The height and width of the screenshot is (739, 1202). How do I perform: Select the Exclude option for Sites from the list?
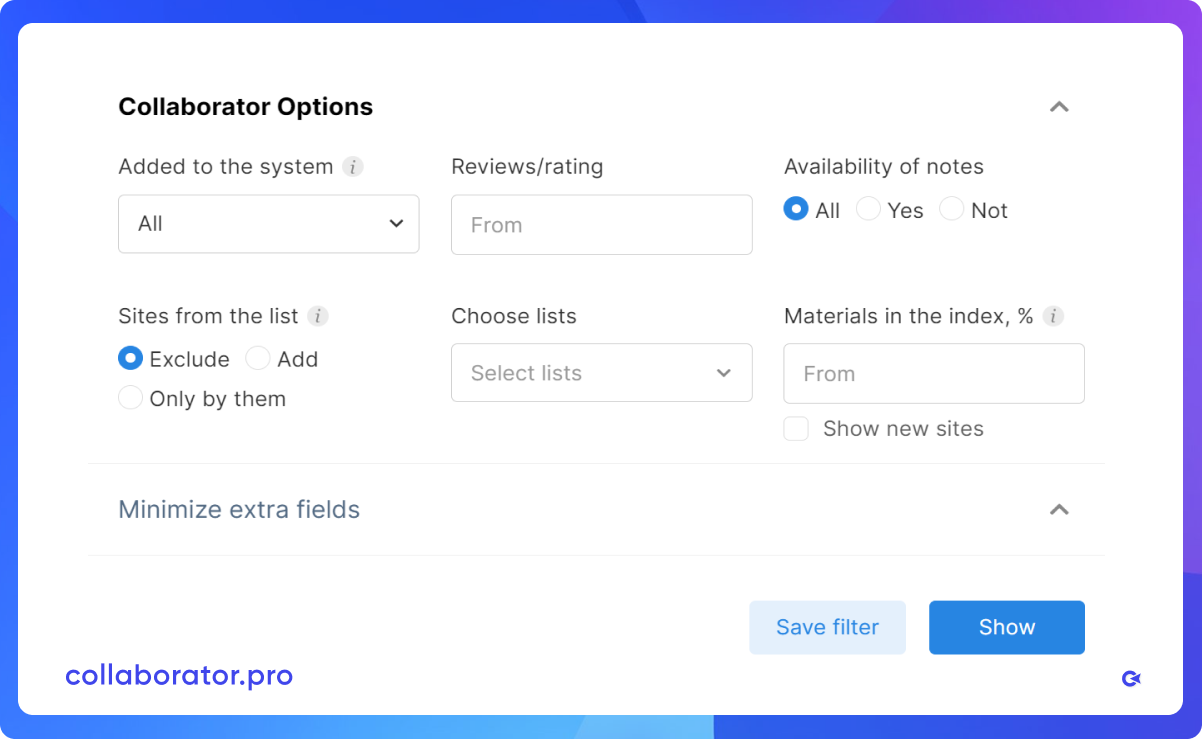pyautogui.click(x=130, y=358)
